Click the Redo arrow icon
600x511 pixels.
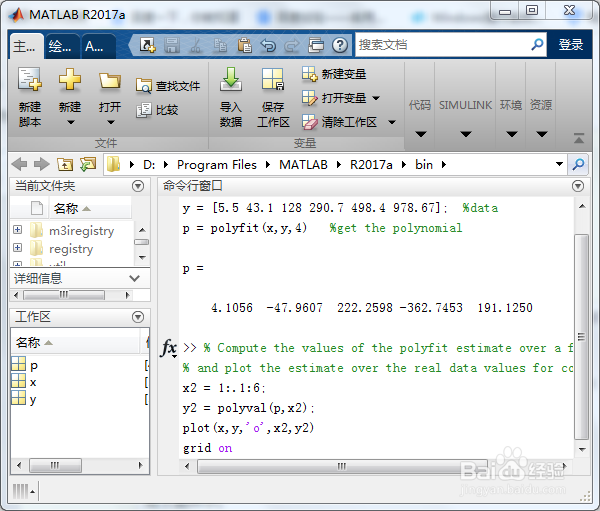pos(292,46)
